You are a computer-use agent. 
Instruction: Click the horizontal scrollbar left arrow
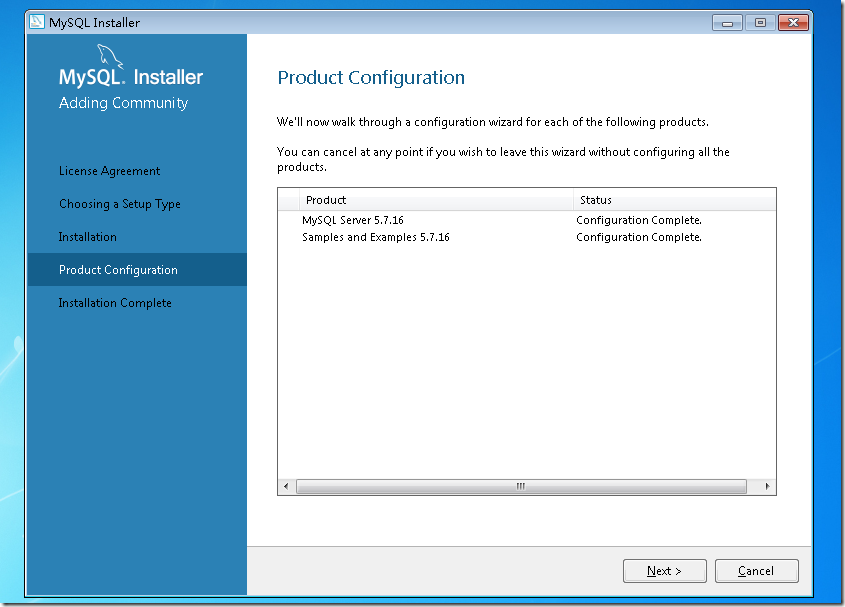286,486
